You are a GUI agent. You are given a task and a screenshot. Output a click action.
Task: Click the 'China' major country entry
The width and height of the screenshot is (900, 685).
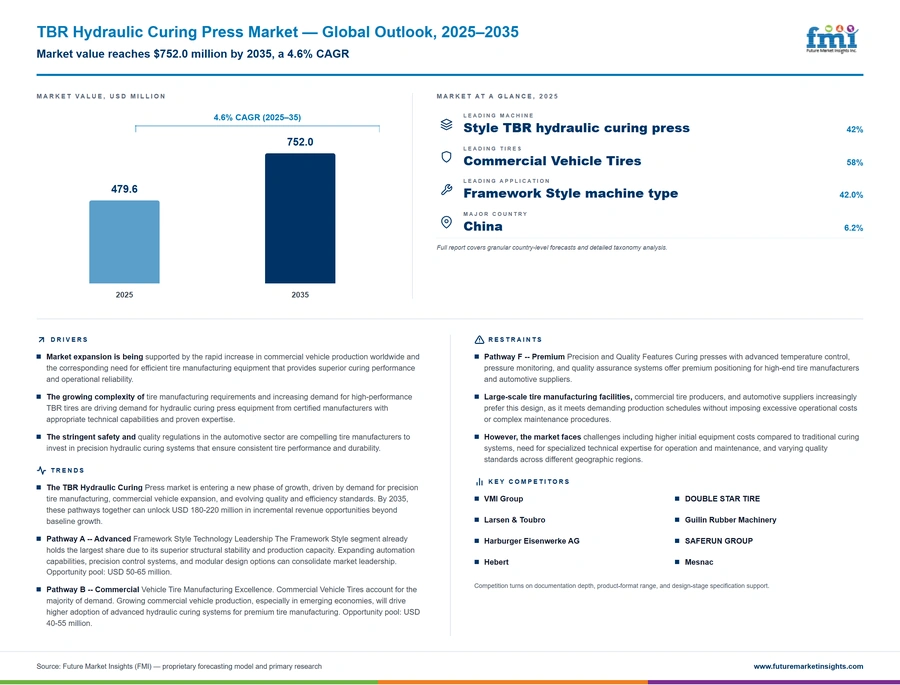point(483,226)
